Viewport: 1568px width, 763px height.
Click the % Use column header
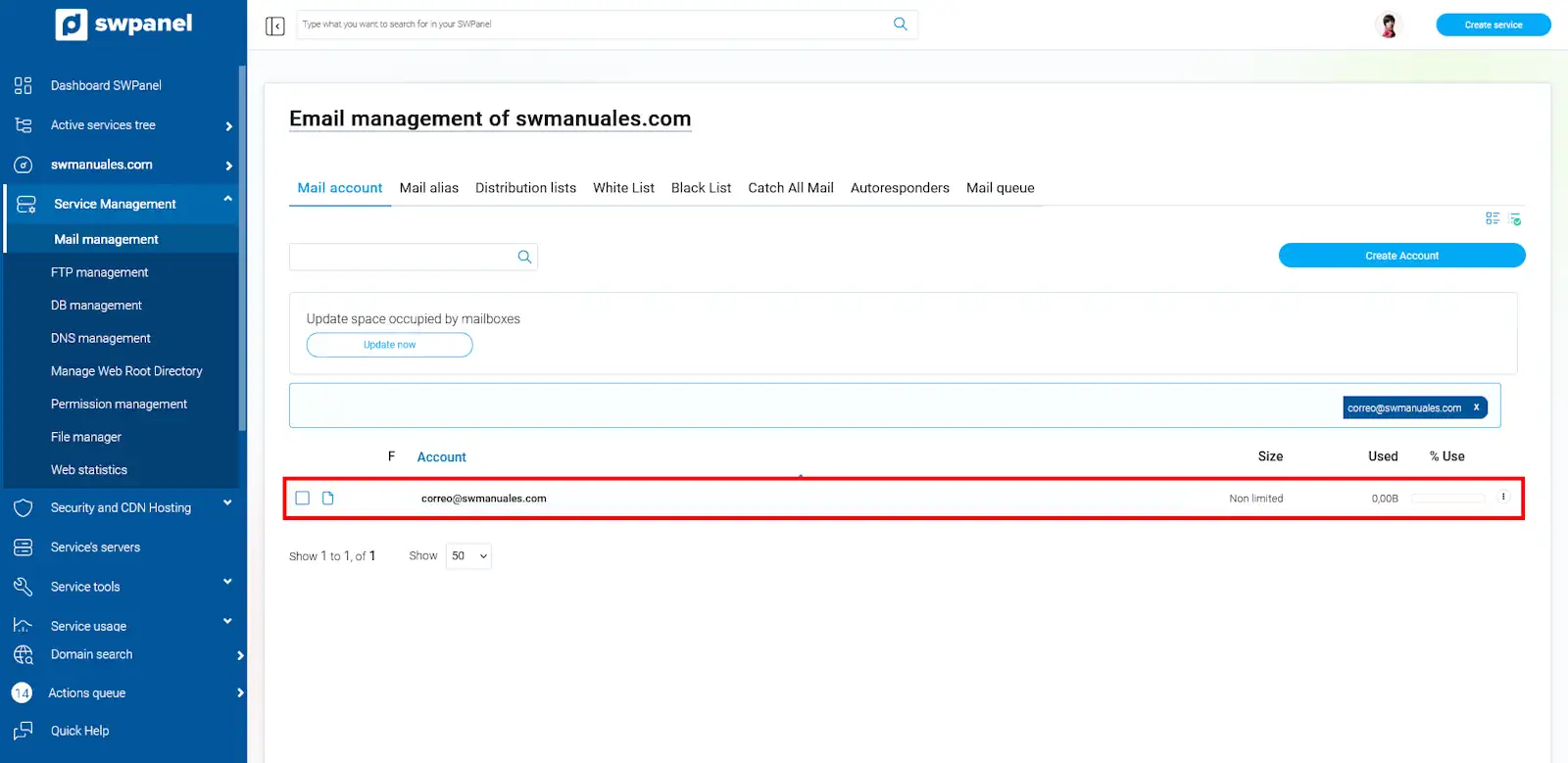pos(1446,456)
